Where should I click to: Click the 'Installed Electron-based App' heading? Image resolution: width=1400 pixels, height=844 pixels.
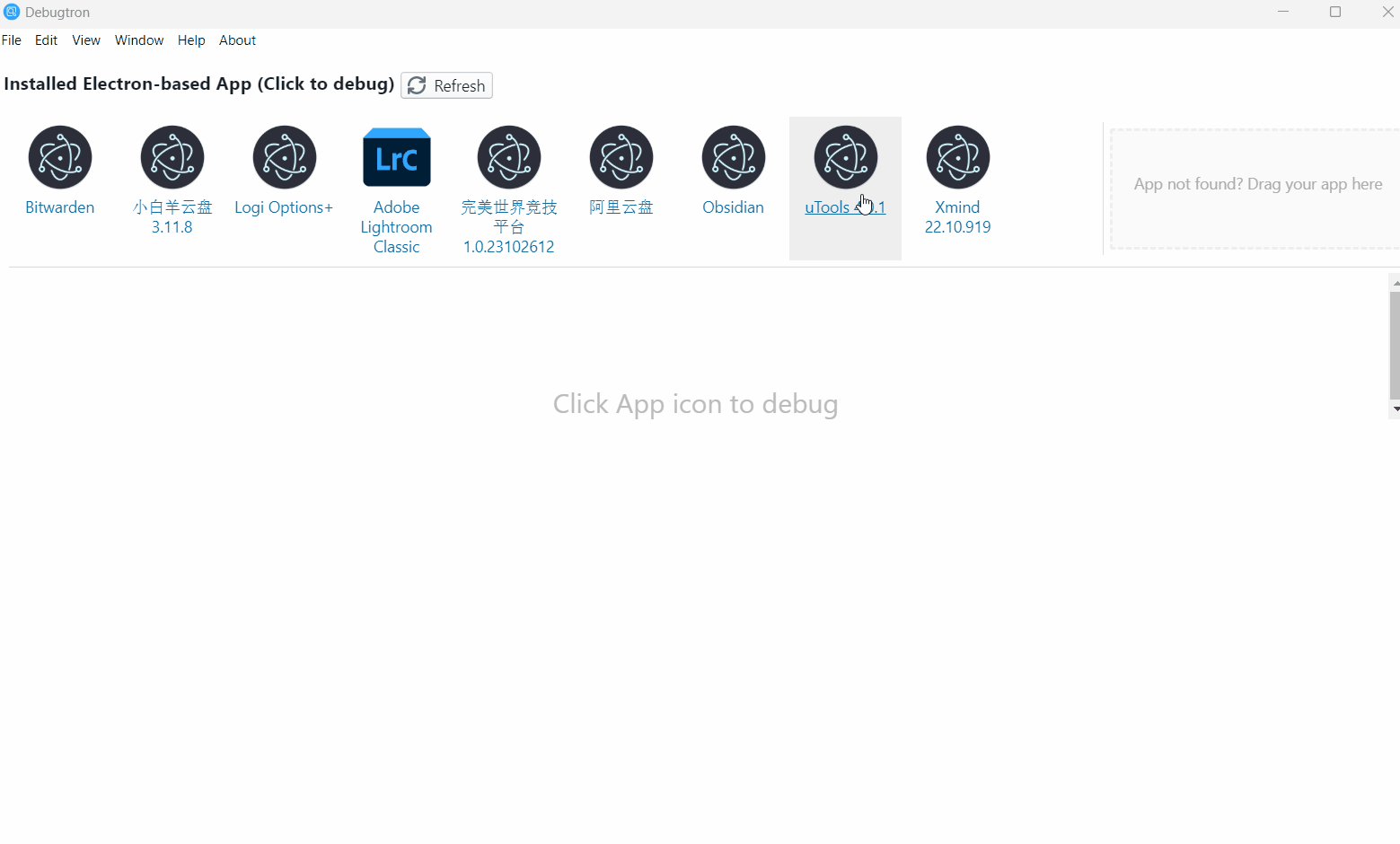[x=199, y=84]
